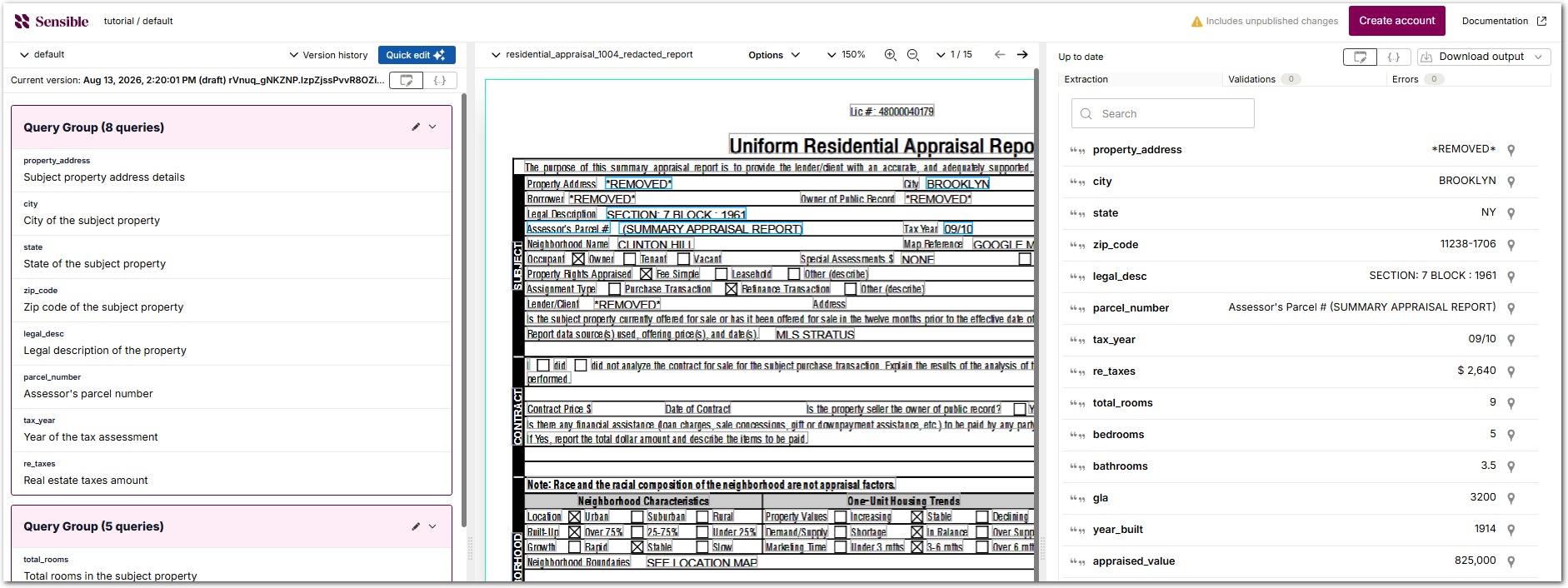Select the Extraction tab
Image resolution: width=1568 pixels, height=588 pixels.
(x=1086, y=79)
